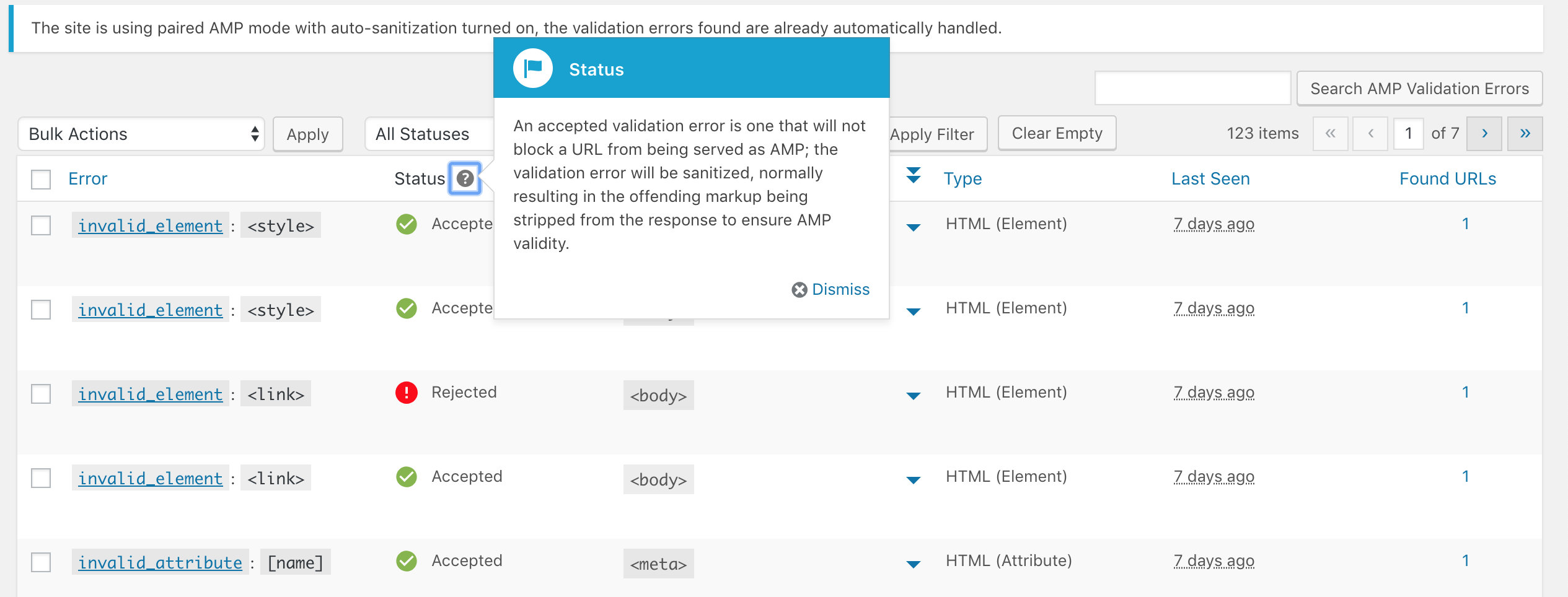Sort table by Type column
Viewport: 1568px width, 597px height.
tap(962, 179)
